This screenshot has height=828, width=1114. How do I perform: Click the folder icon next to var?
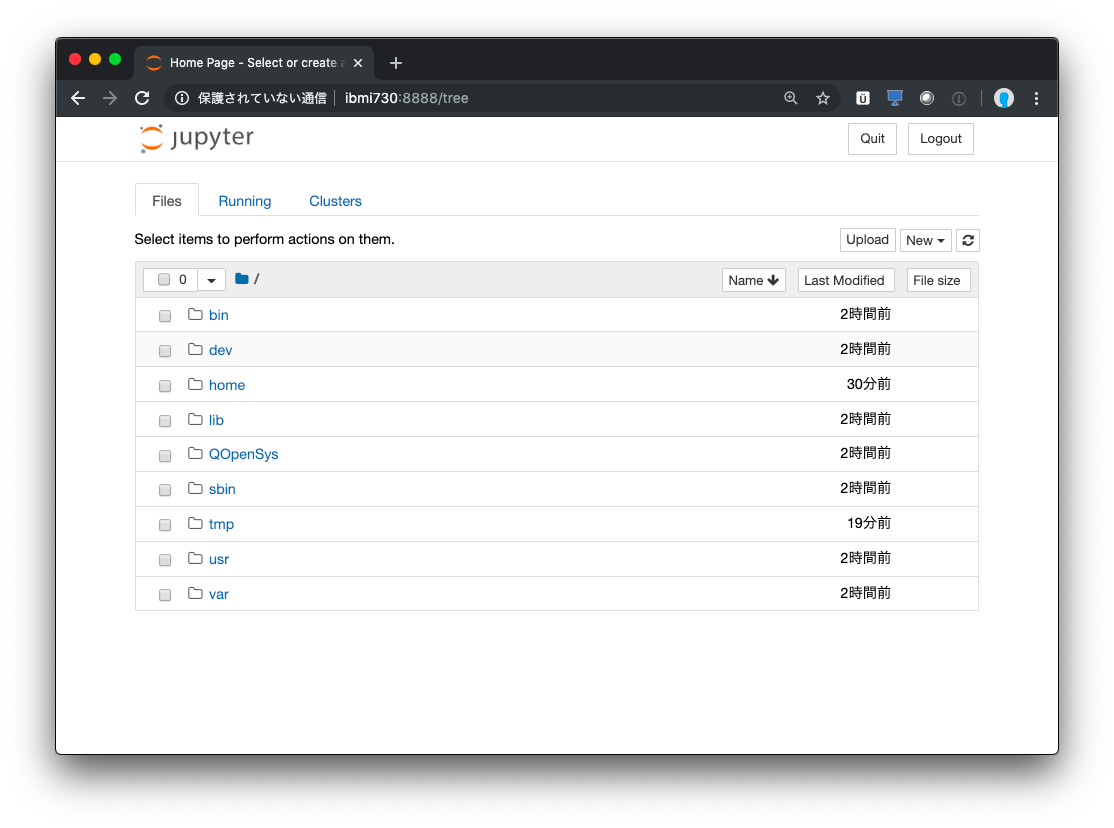(195, 593)
